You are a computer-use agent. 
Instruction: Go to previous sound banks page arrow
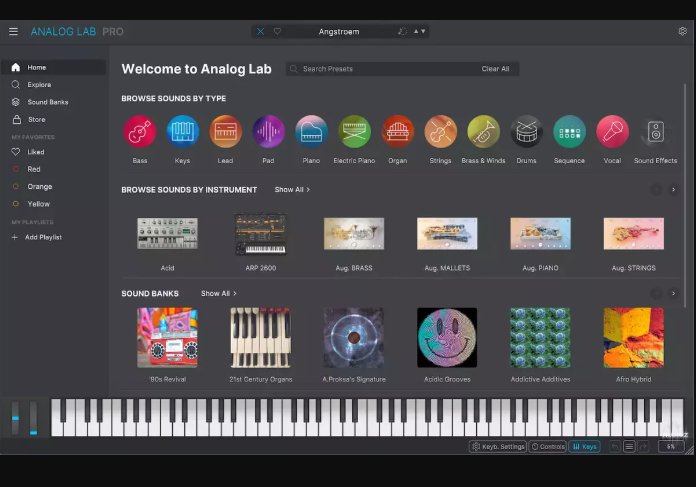[656, 293]
